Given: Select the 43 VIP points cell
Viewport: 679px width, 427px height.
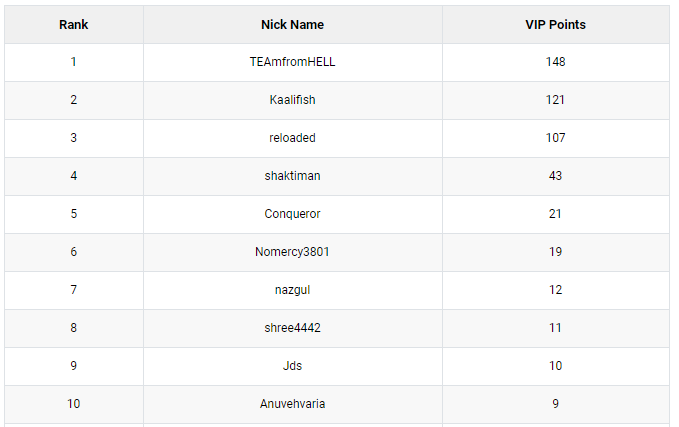Looking at the screenshot, I should (x=556, y=176).
